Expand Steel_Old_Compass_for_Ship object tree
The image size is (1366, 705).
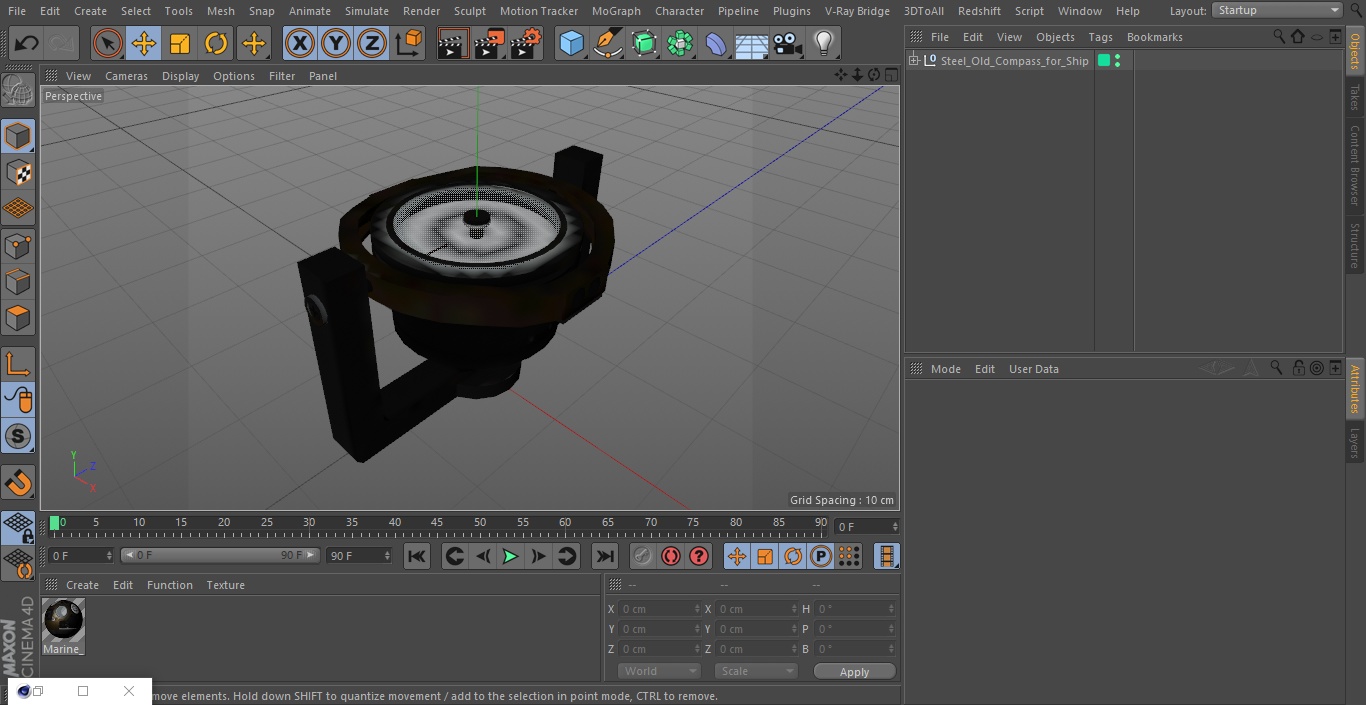(x=913, y=61)
